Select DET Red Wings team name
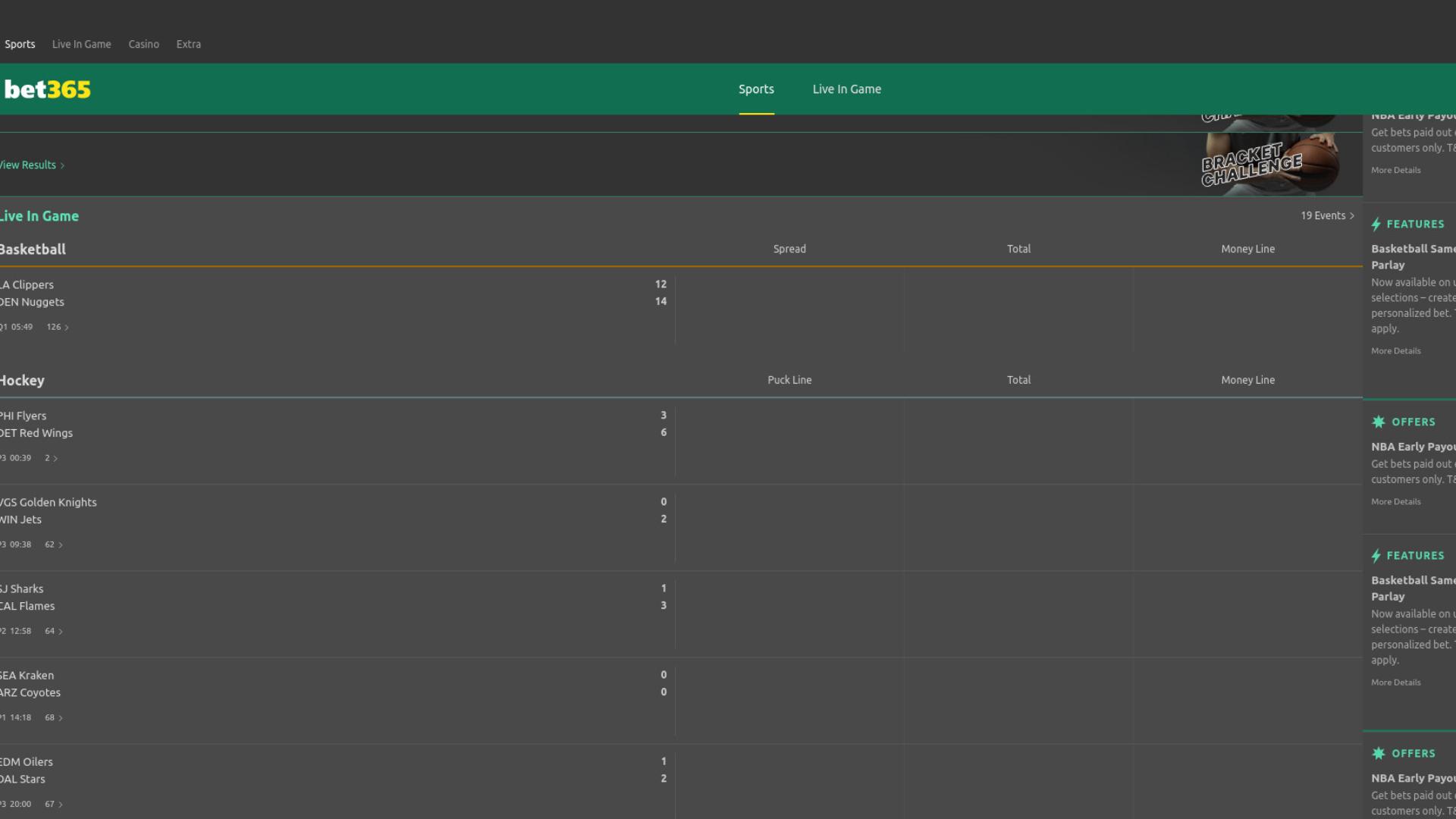The image size is (1456, 819). pos(36,434)
